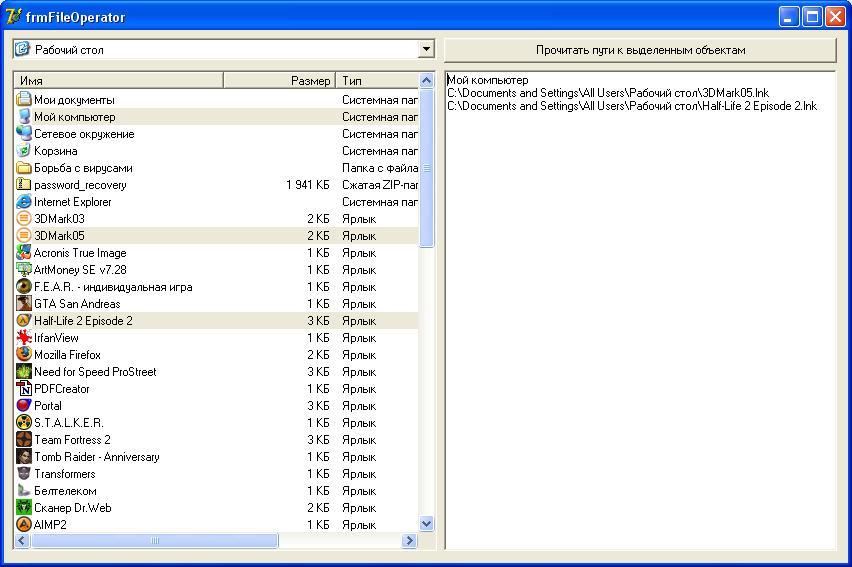Click the 3DMark05 shortcut icon
Screen dimensions: 852x567
tap(24, 235)
